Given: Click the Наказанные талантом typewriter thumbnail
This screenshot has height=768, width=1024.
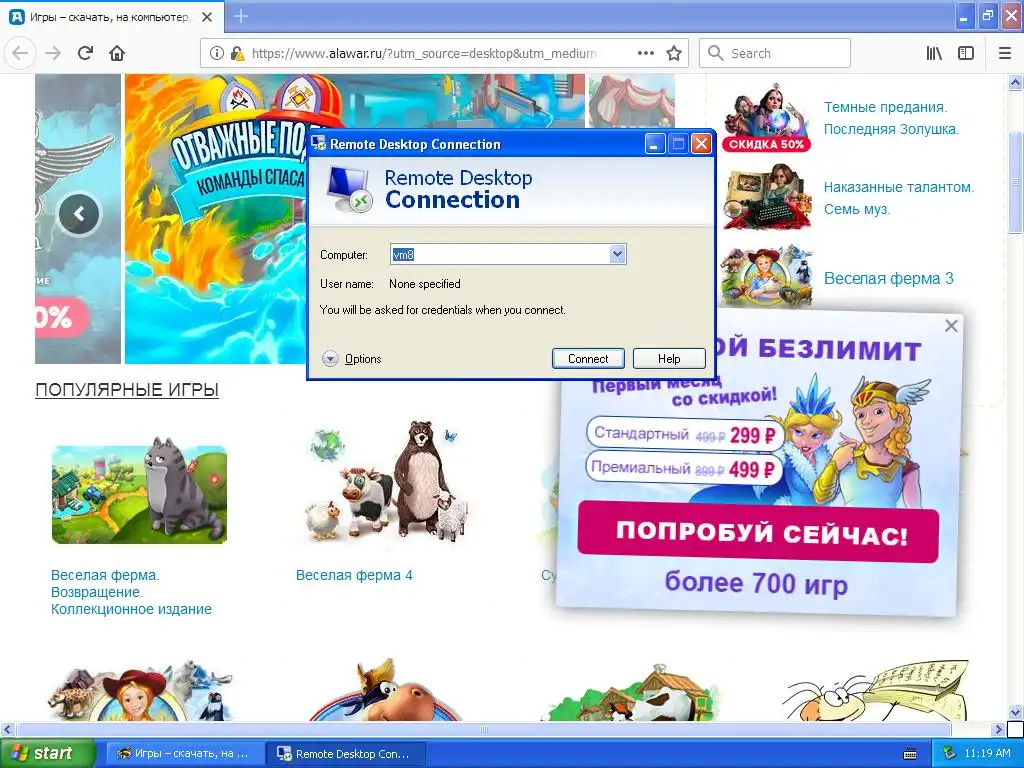Looking at the screenshot, I should coord(767,197).
